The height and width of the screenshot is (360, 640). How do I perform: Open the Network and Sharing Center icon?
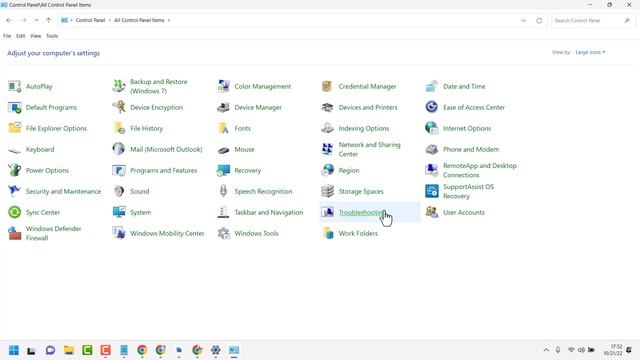tap(327, 149)
